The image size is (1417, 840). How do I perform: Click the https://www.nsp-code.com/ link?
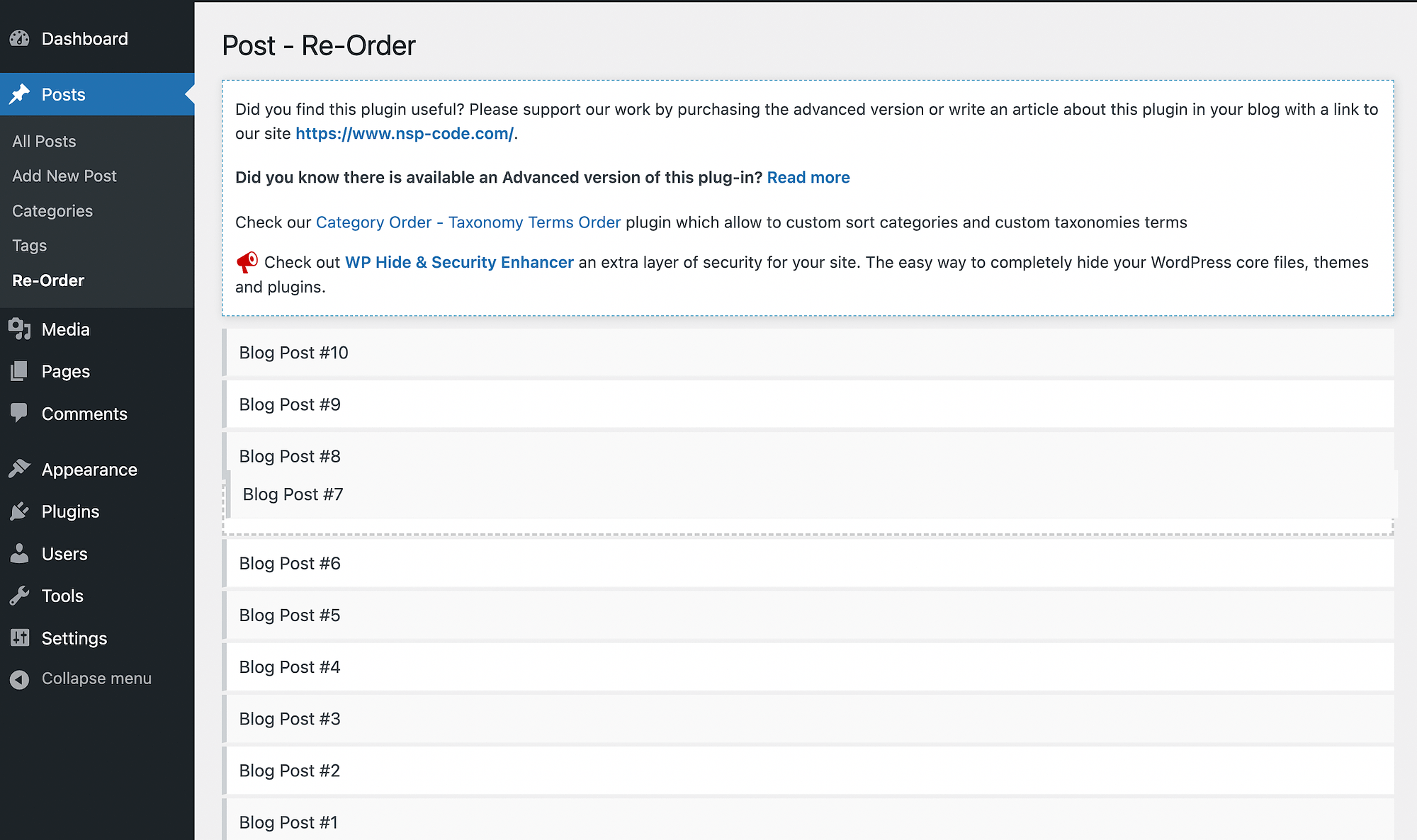click(404, 133)
